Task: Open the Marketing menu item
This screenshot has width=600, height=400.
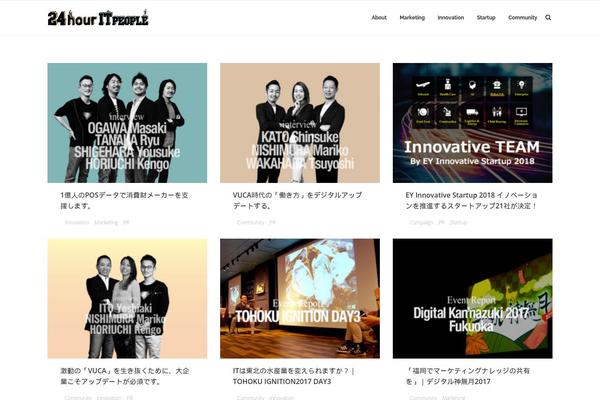Action: [x=412, y=18]
